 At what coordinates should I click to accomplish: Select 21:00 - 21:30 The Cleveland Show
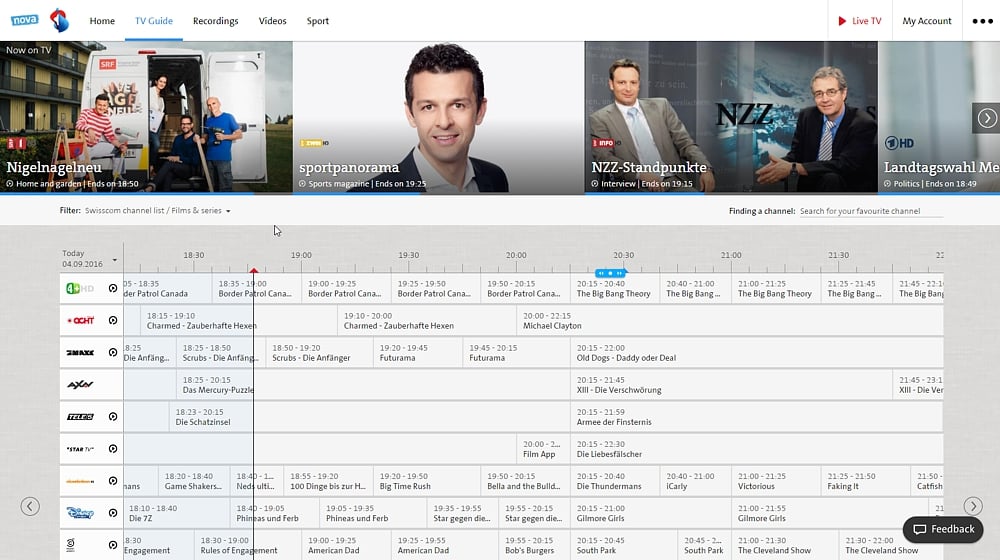coord(785,545)
